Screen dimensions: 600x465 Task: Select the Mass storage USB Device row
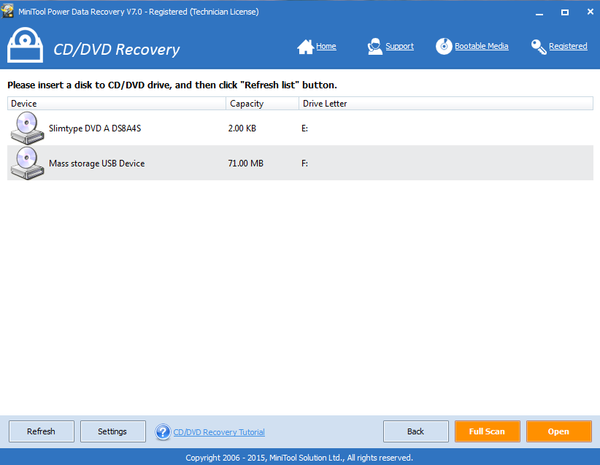pyautogui.click(x=300, y=163)
